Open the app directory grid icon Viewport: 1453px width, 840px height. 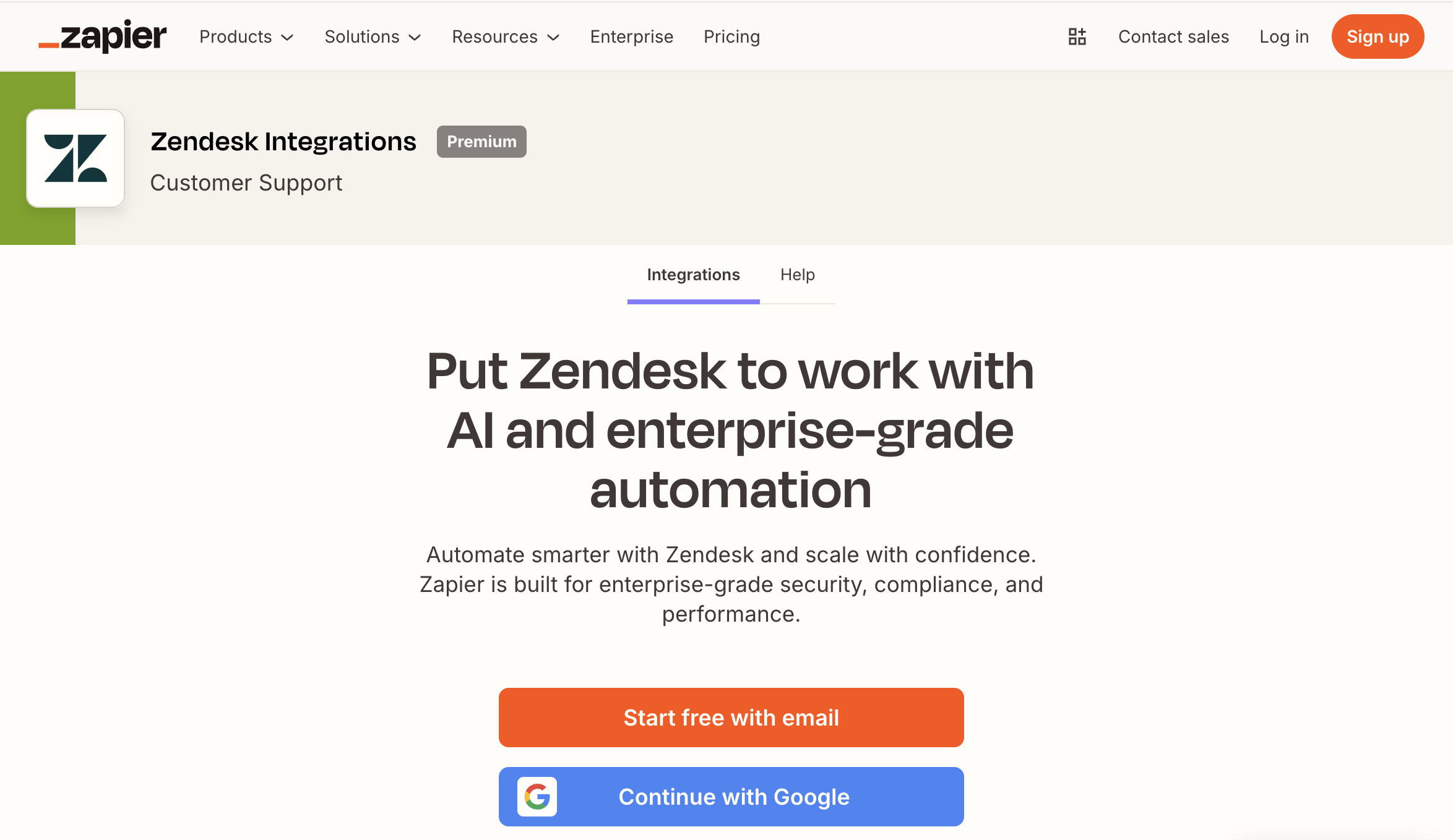tap(1077, 36)
